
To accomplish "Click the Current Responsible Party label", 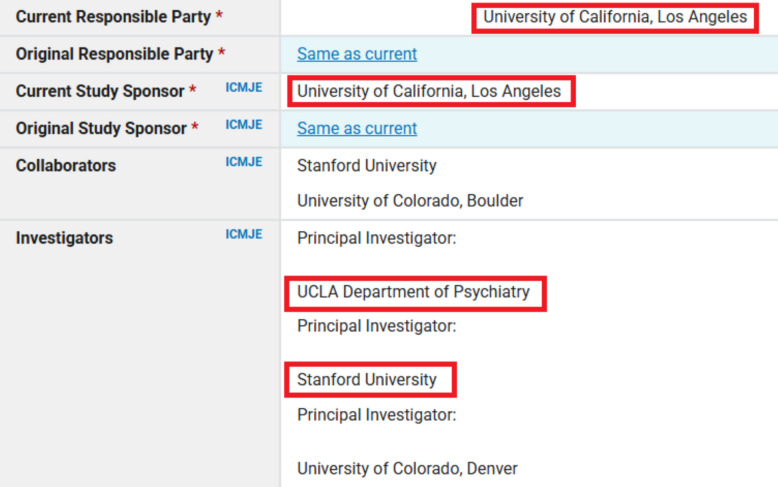I will [x=113, y=17].
